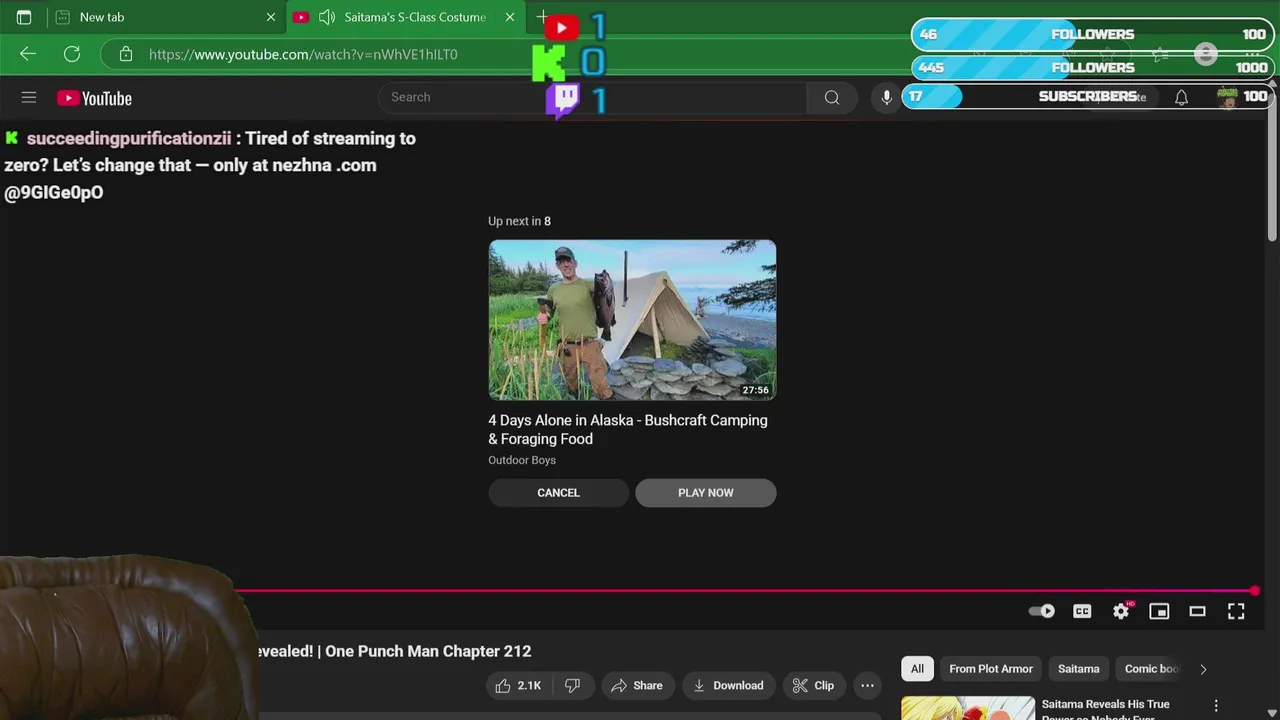Open more actions three-dot menu
The width and height of the screenshot is (1280, 720).
point(867,685)
